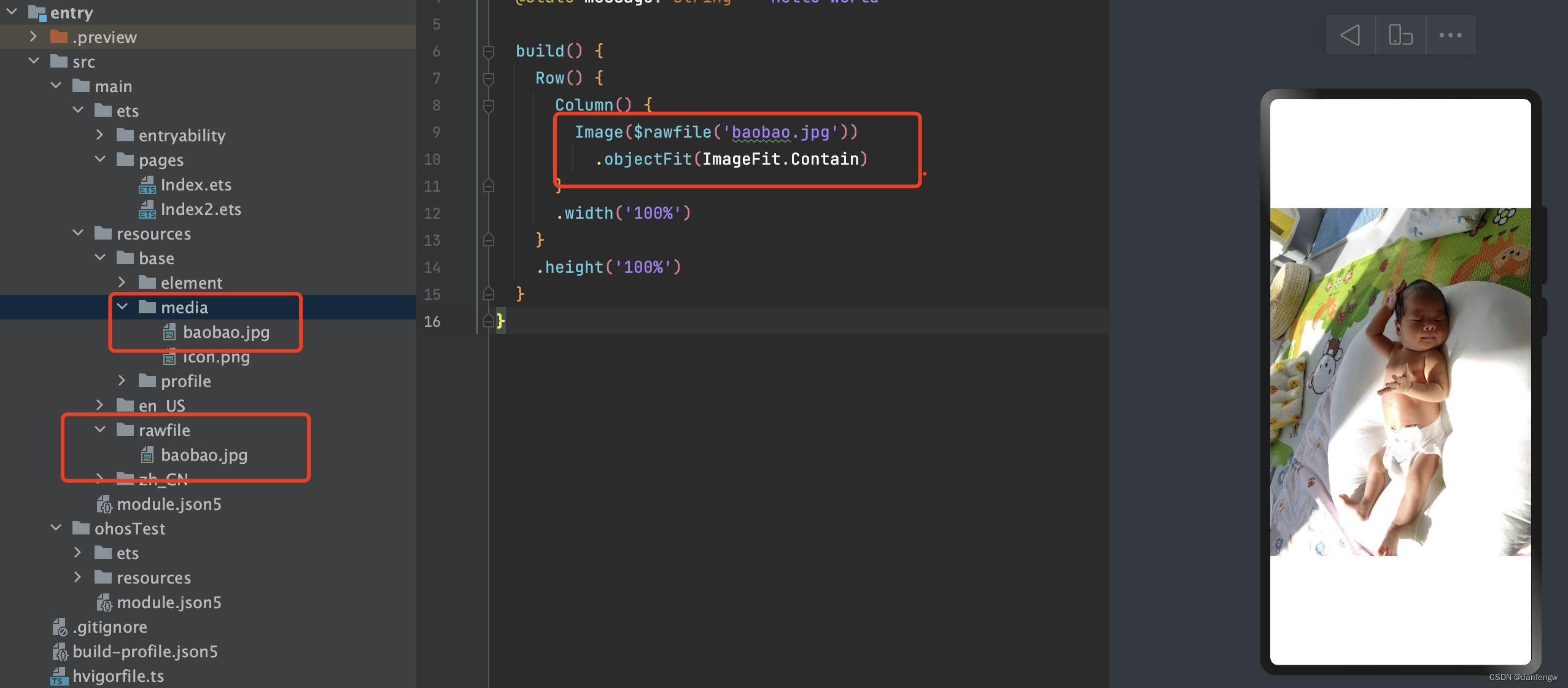Toggle code fold marker on build() line
The width and height of the screenshot is (1568, 688).
pyautogui.click(x=489, y=52)
